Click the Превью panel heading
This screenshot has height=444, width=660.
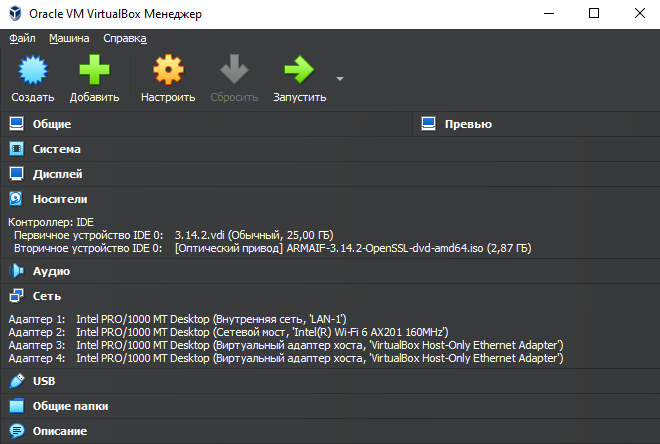click(x=468, y=124)
